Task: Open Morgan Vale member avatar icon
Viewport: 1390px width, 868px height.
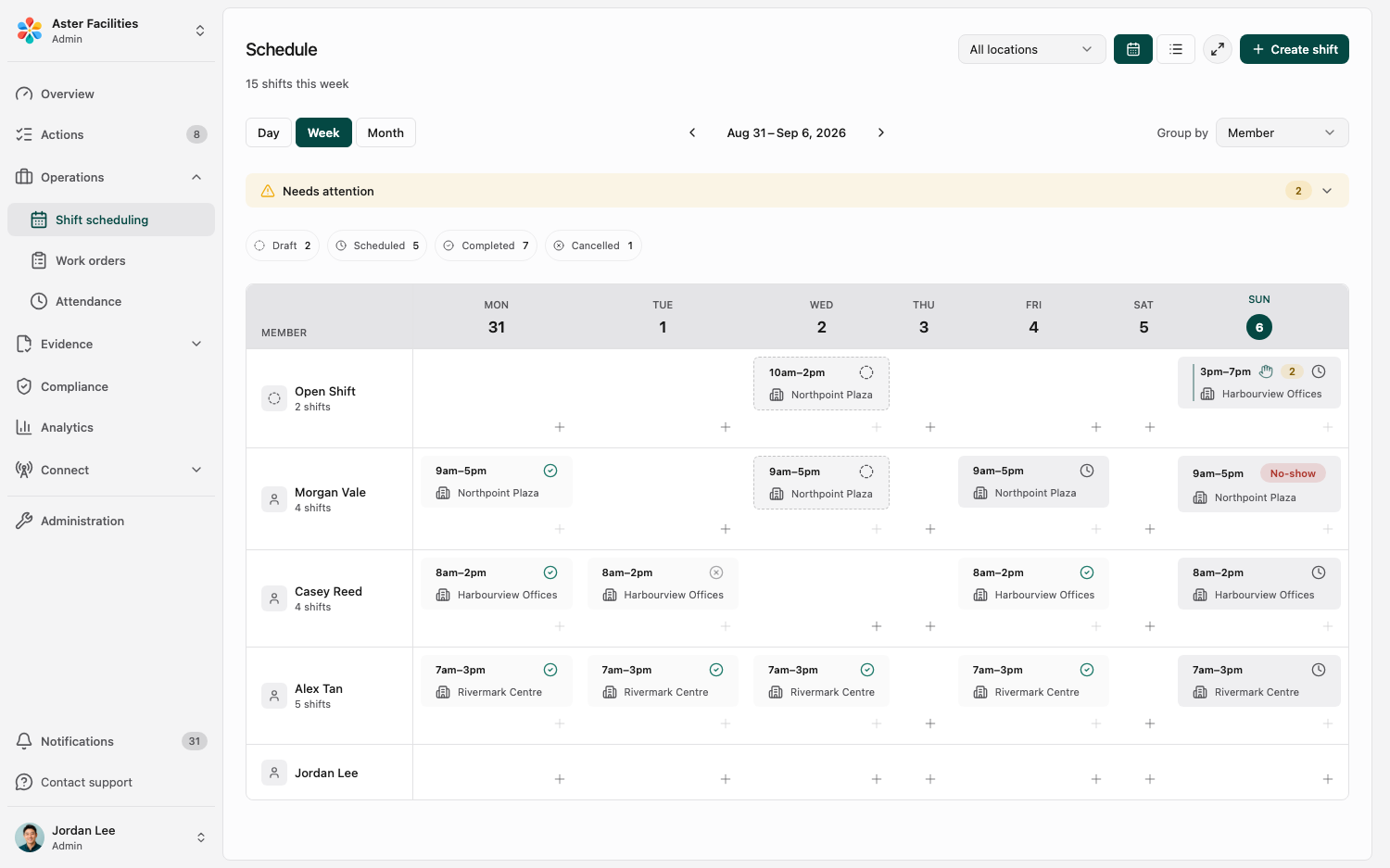Action: (x=274, y=499)
